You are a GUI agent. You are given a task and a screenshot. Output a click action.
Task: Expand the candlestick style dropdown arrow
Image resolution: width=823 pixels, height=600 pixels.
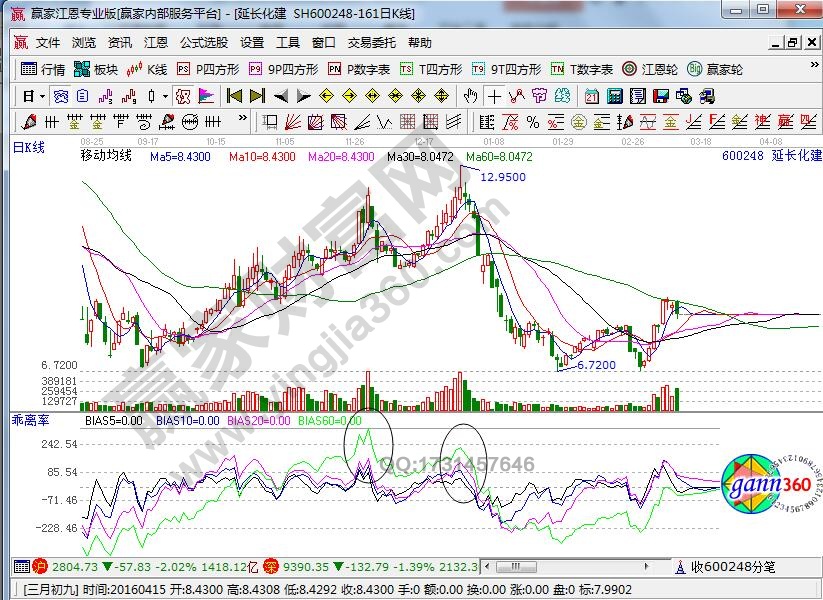[165, 96]
